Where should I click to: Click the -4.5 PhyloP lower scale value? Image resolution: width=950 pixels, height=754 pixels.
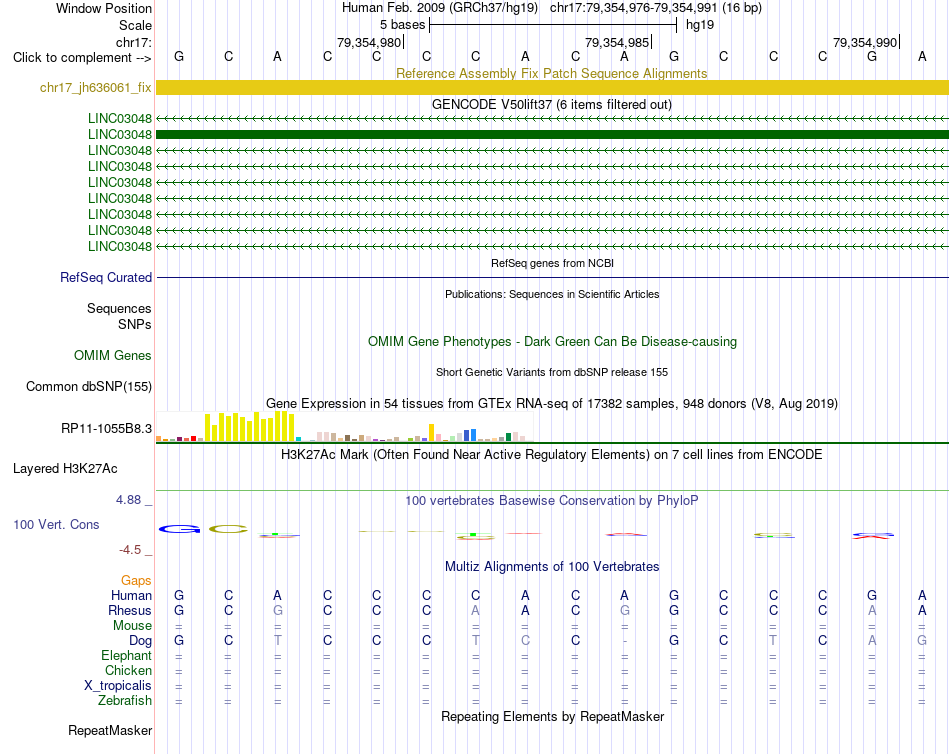tap(130, 550)
